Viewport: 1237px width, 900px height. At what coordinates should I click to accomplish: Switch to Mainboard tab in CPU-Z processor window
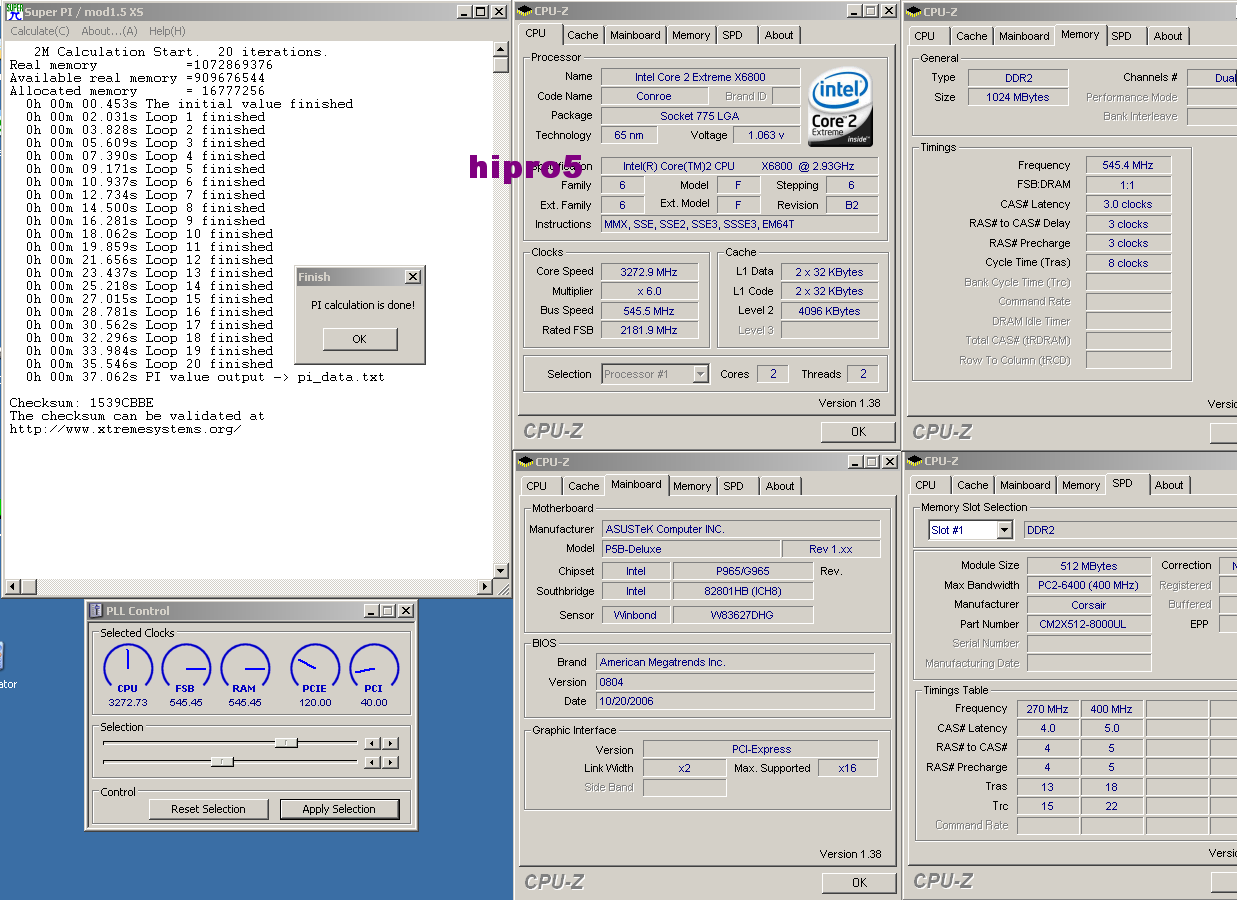click(x=635, y=35)
